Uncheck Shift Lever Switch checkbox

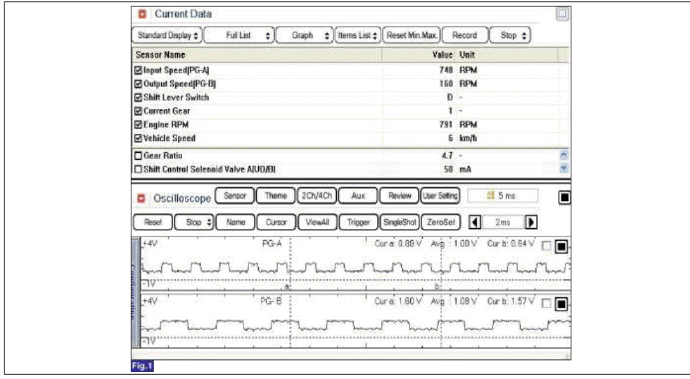coord(138,98)
